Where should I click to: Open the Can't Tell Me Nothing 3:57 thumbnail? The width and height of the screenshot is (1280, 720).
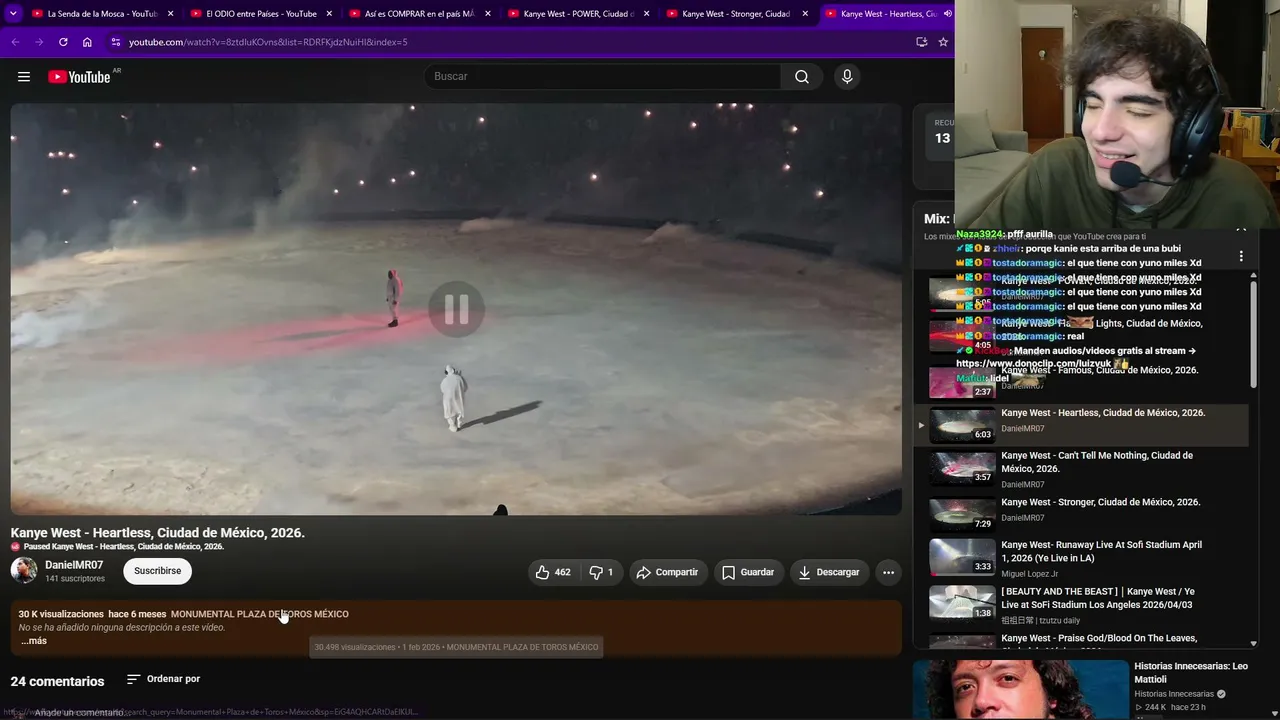tap(962, 468)
